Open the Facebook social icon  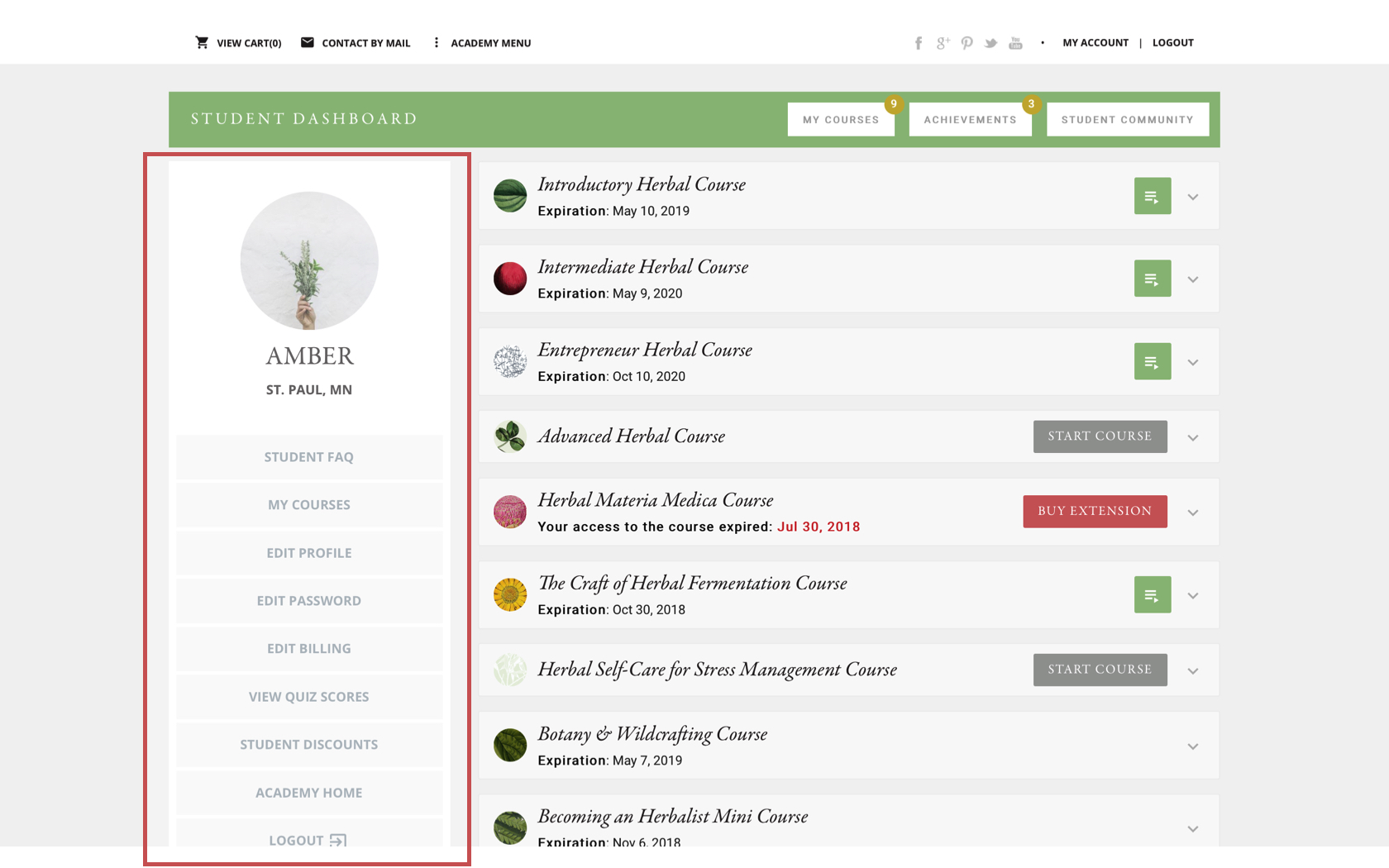coord(919,43)
